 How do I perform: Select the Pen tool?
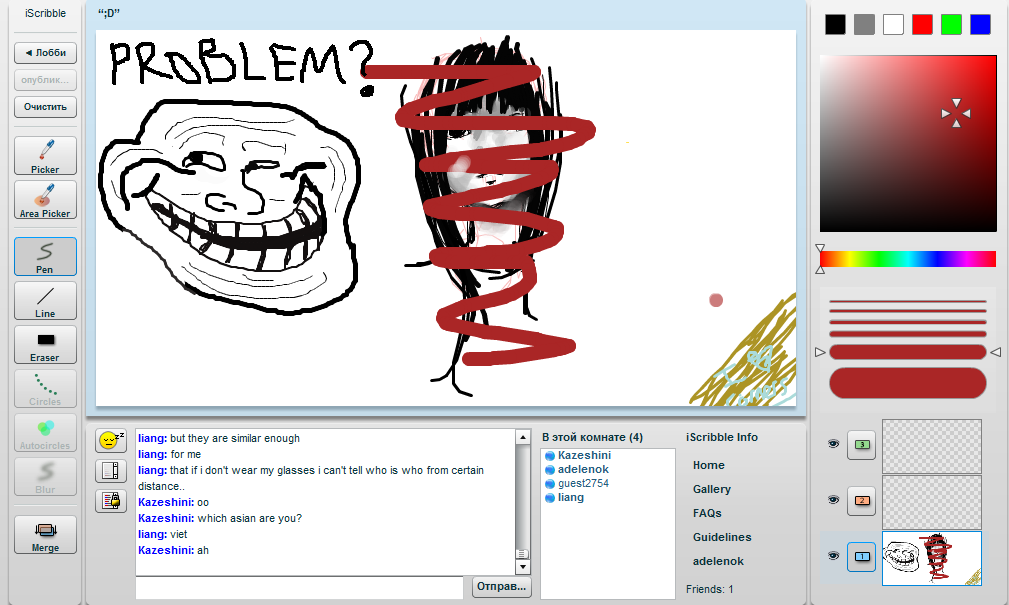point(45,256)
